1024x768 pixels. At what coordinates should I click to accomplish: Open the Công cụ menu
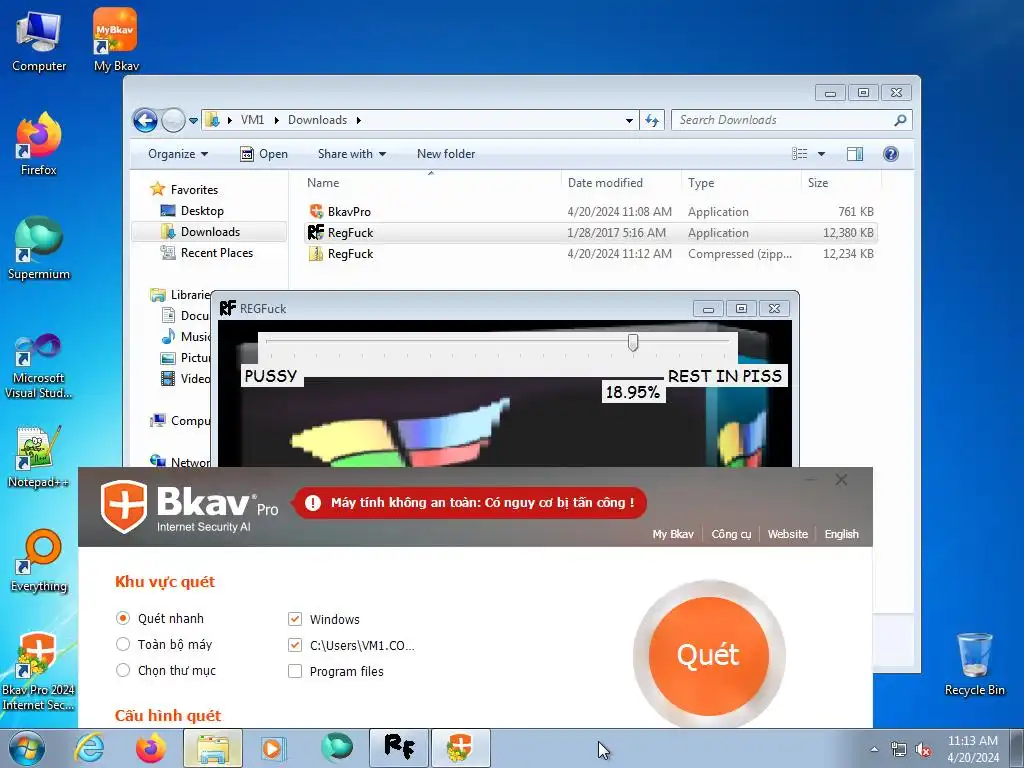tap(731, 534)
